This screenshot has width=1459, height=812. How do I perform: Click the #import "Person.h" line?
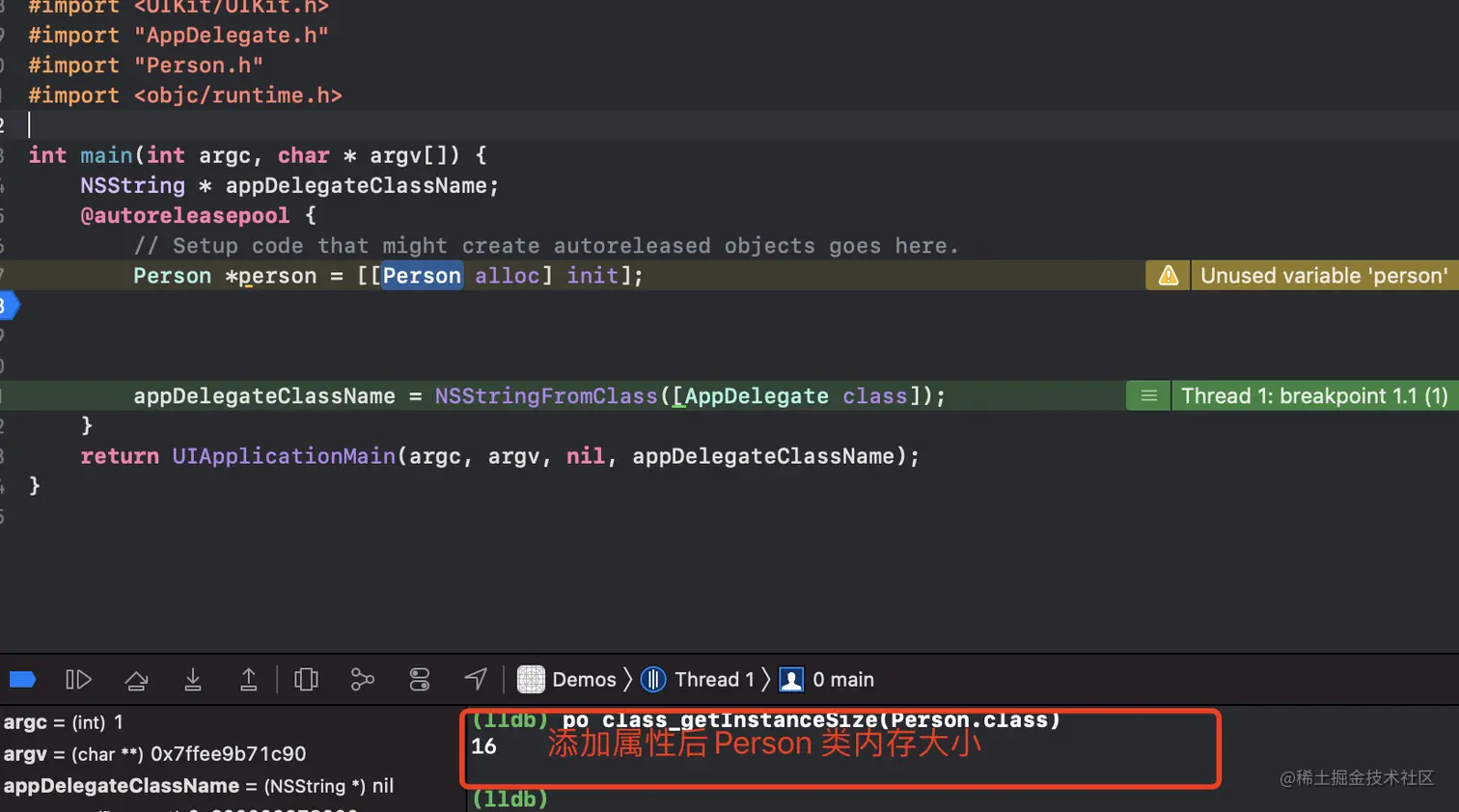(146, 66)
